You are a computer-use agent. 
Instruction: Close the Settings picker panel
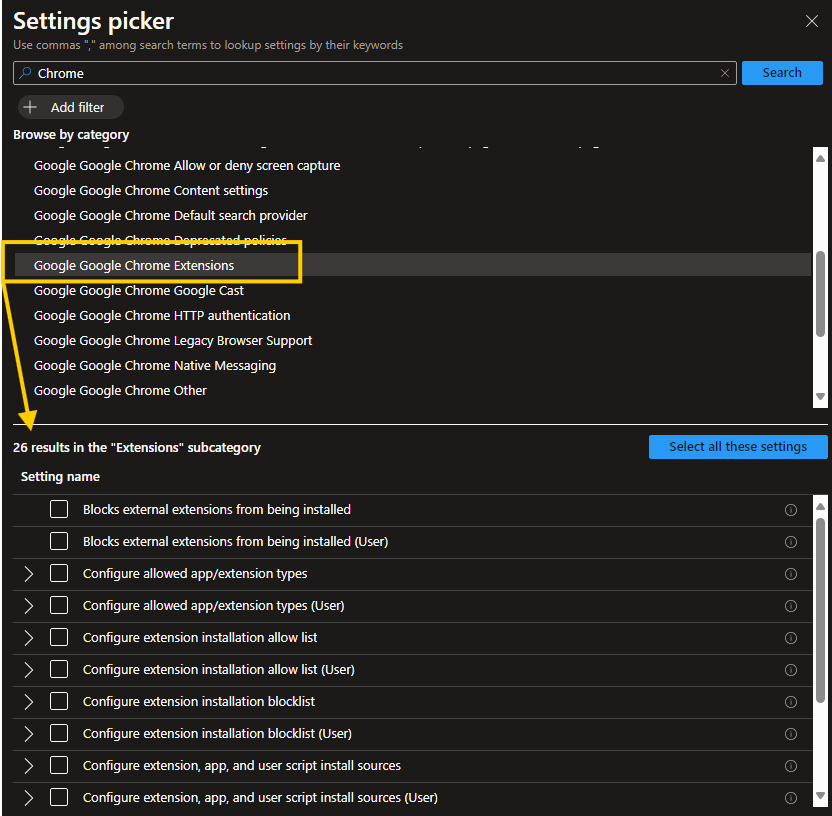812,21
